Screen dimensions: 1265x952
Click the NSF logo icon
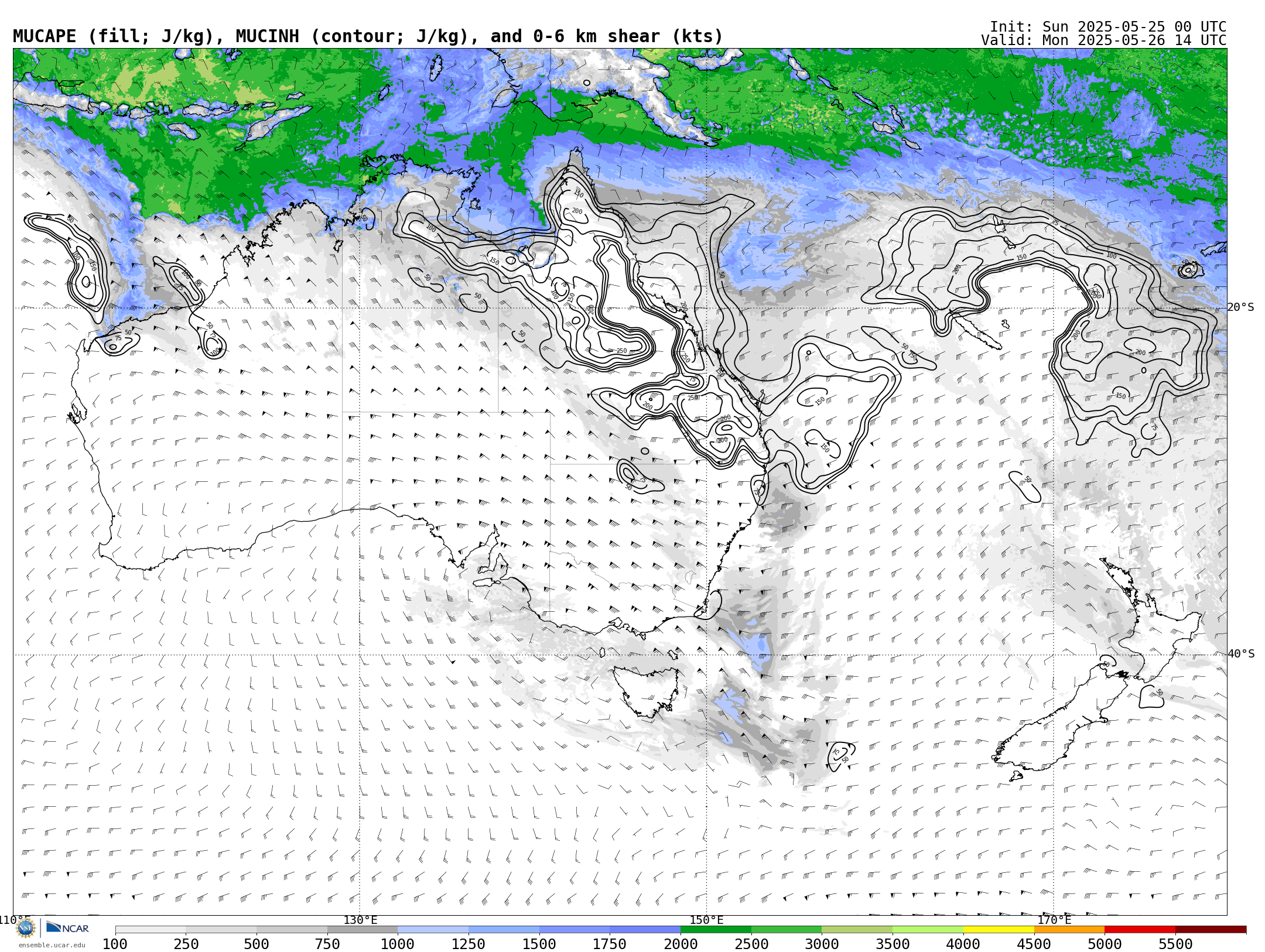(x=26, y=928)
